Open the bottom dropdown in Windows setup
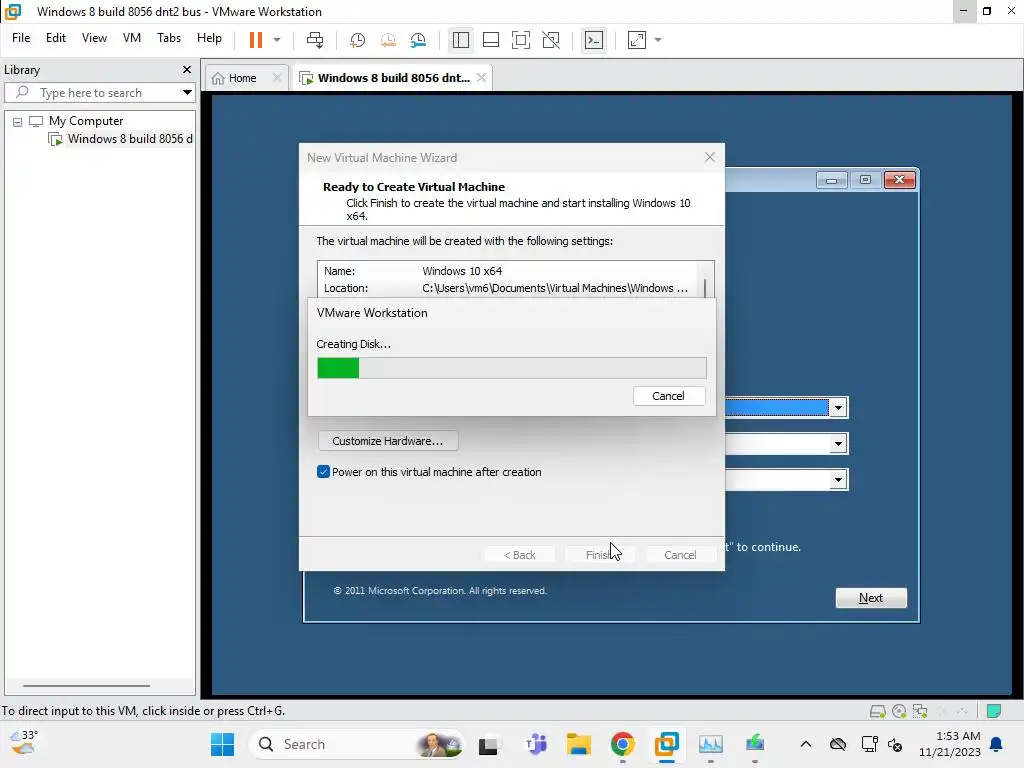This screenshot has width=1024, height=768. pos(838,480)
